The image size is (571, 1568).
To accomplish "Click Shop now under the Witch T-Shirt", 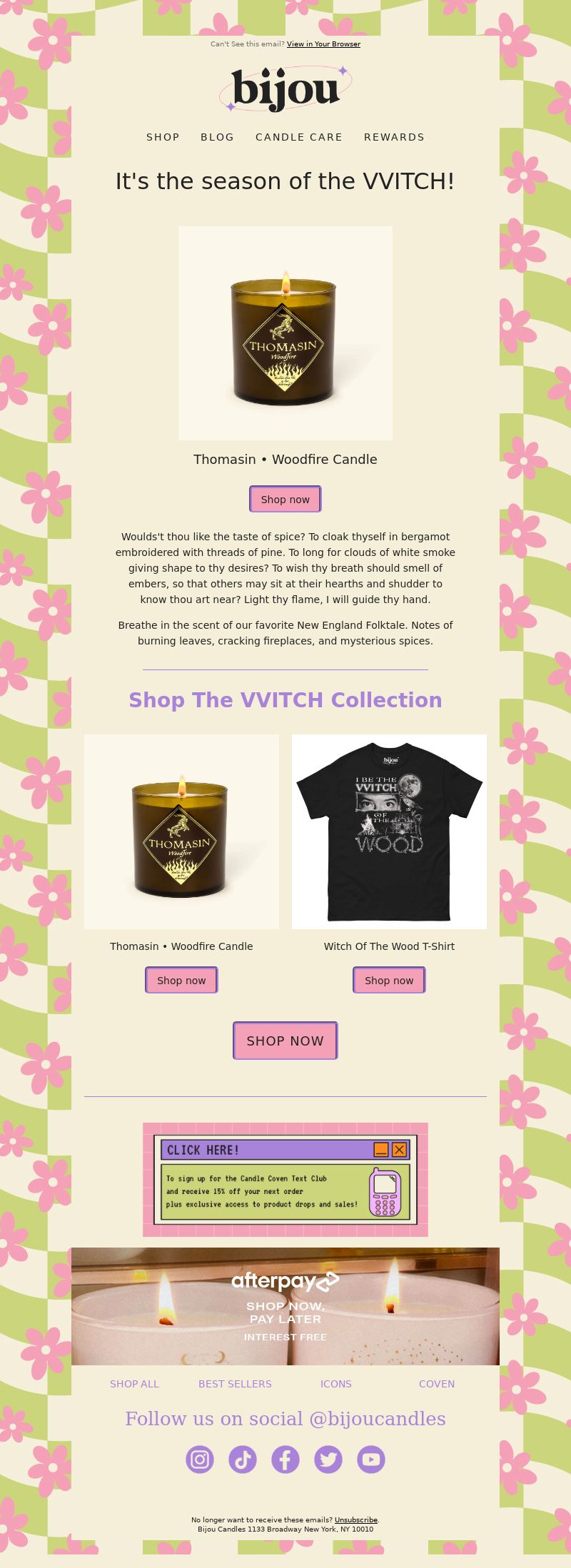I will pyautogui.click(x=389, y=980).
